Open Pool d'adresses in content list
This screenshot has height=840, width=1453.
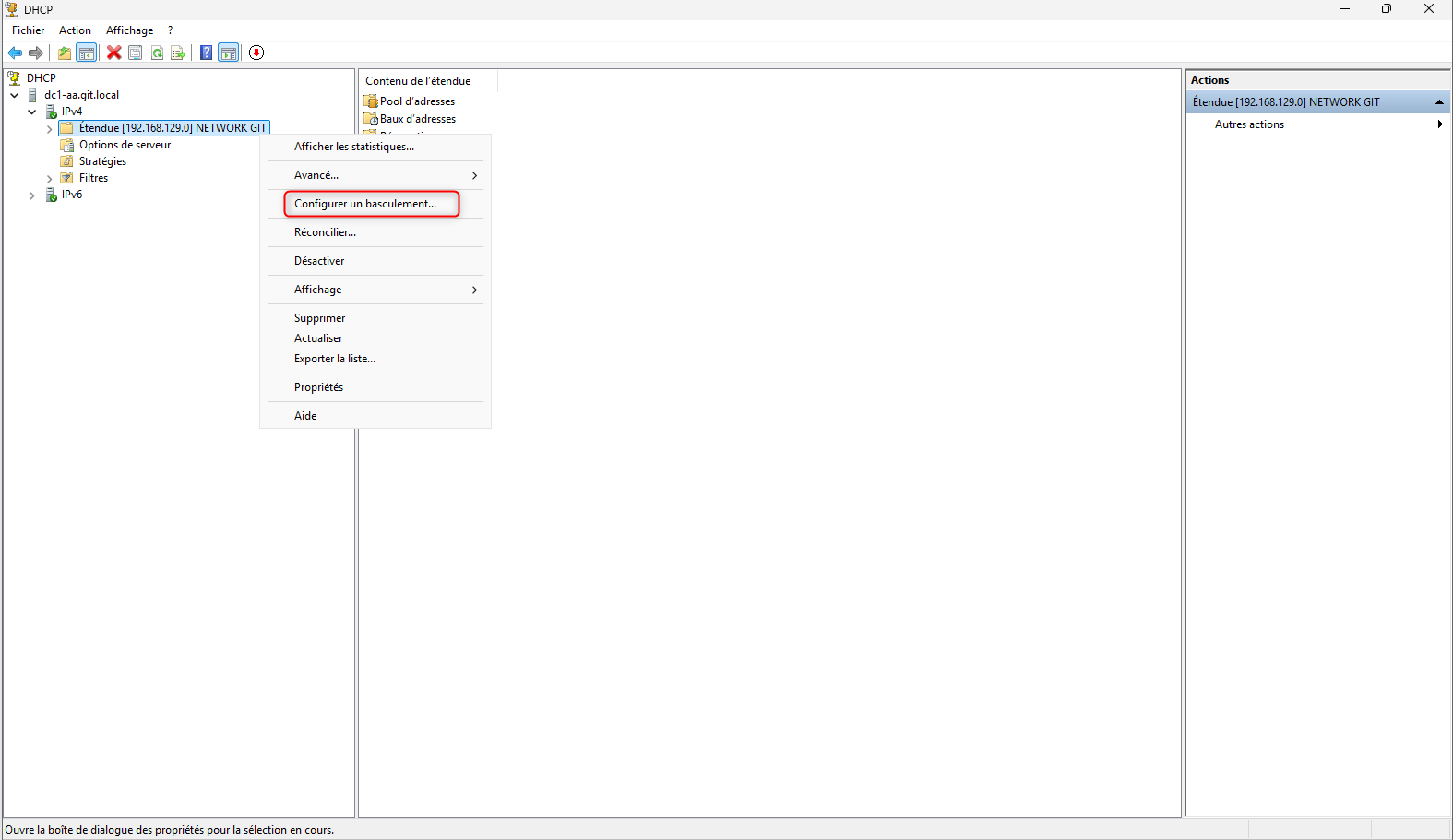417,101
